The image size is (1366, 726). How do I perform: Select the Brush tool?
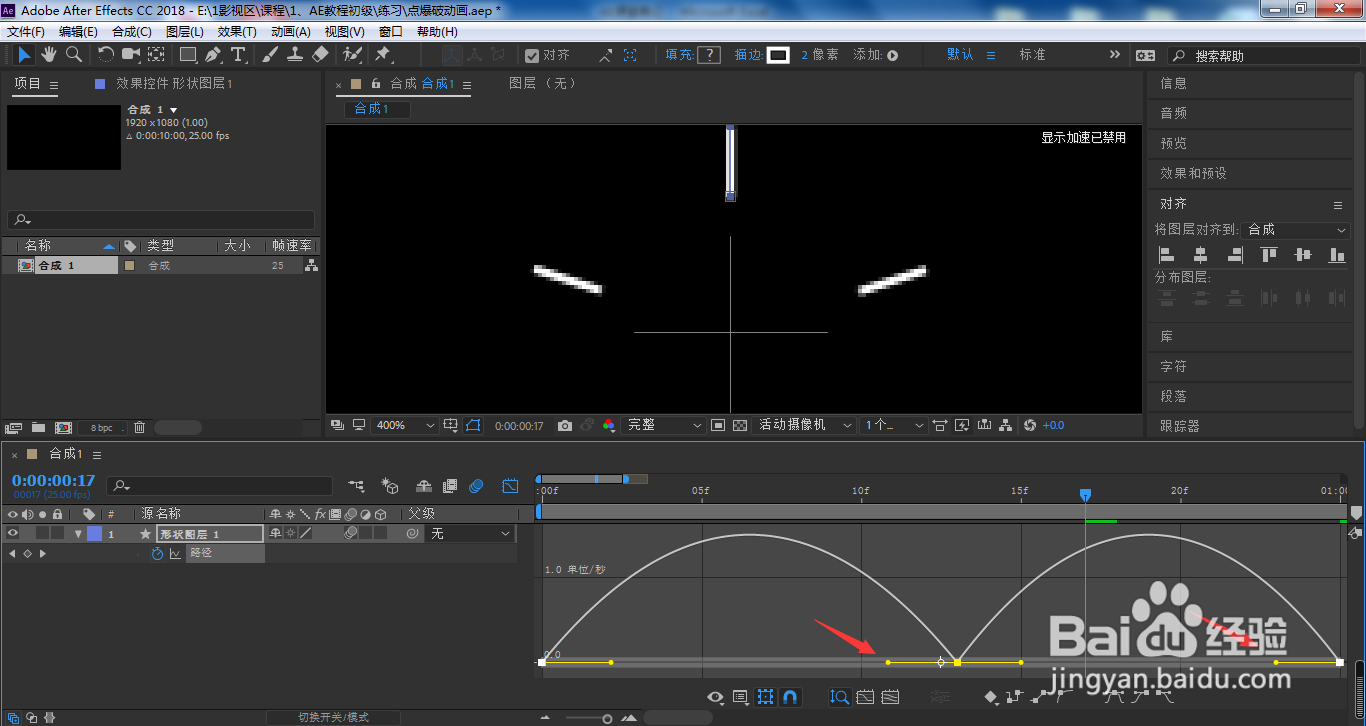271,54
